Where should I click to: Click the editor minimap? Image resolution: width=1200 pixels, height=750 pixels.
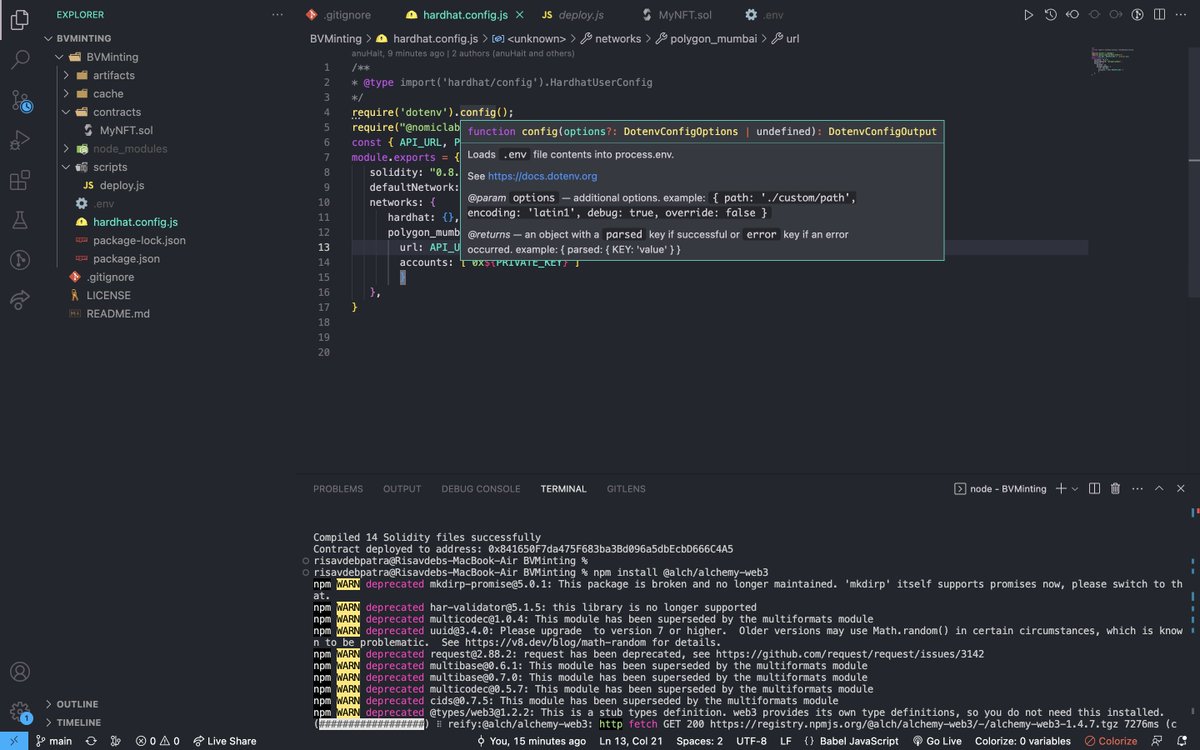coord(1115,62)
